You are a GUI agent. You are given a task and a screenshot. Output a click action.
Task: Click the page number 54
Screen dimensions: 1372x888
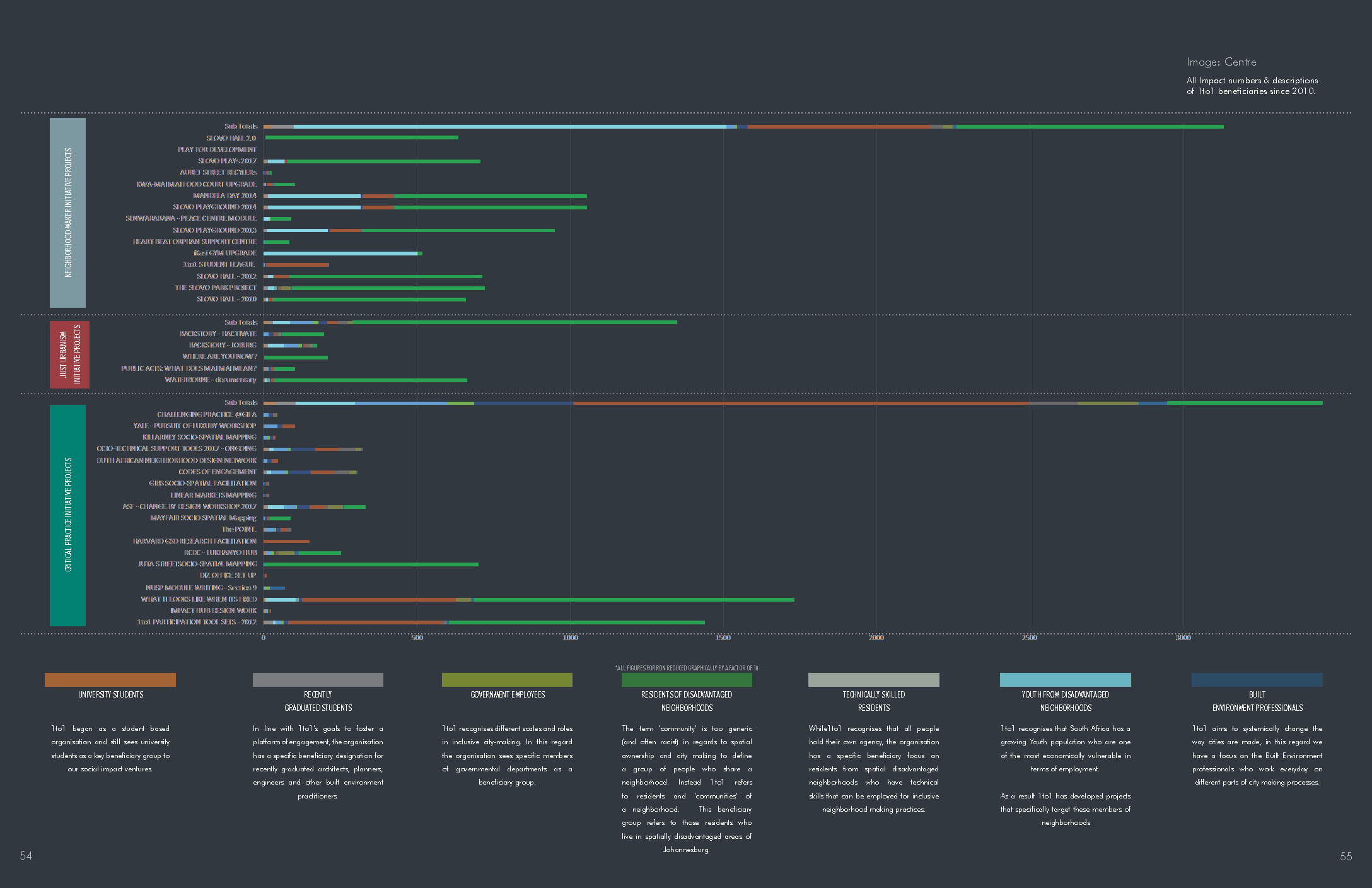click(26, 856)
